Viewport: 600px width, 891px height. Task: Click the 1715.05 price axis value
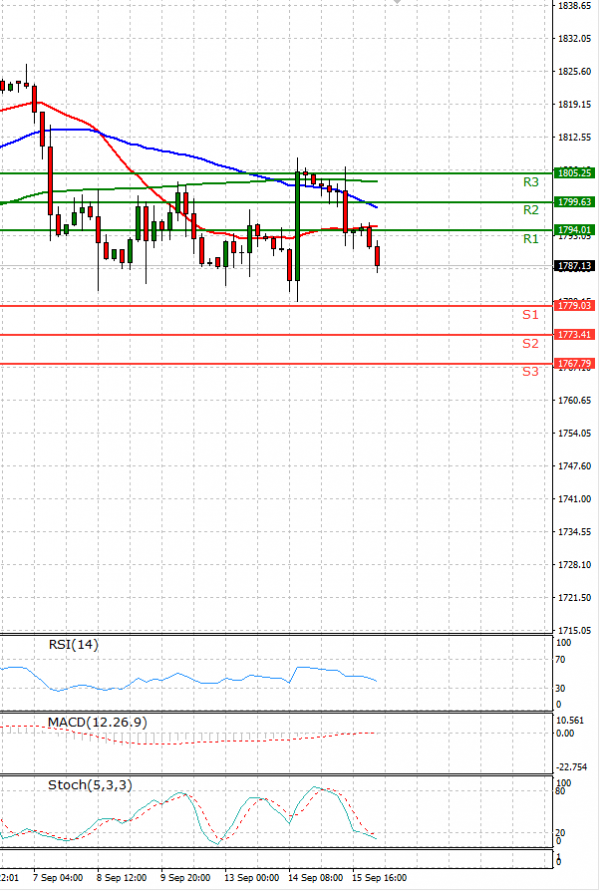coord(574,631)
